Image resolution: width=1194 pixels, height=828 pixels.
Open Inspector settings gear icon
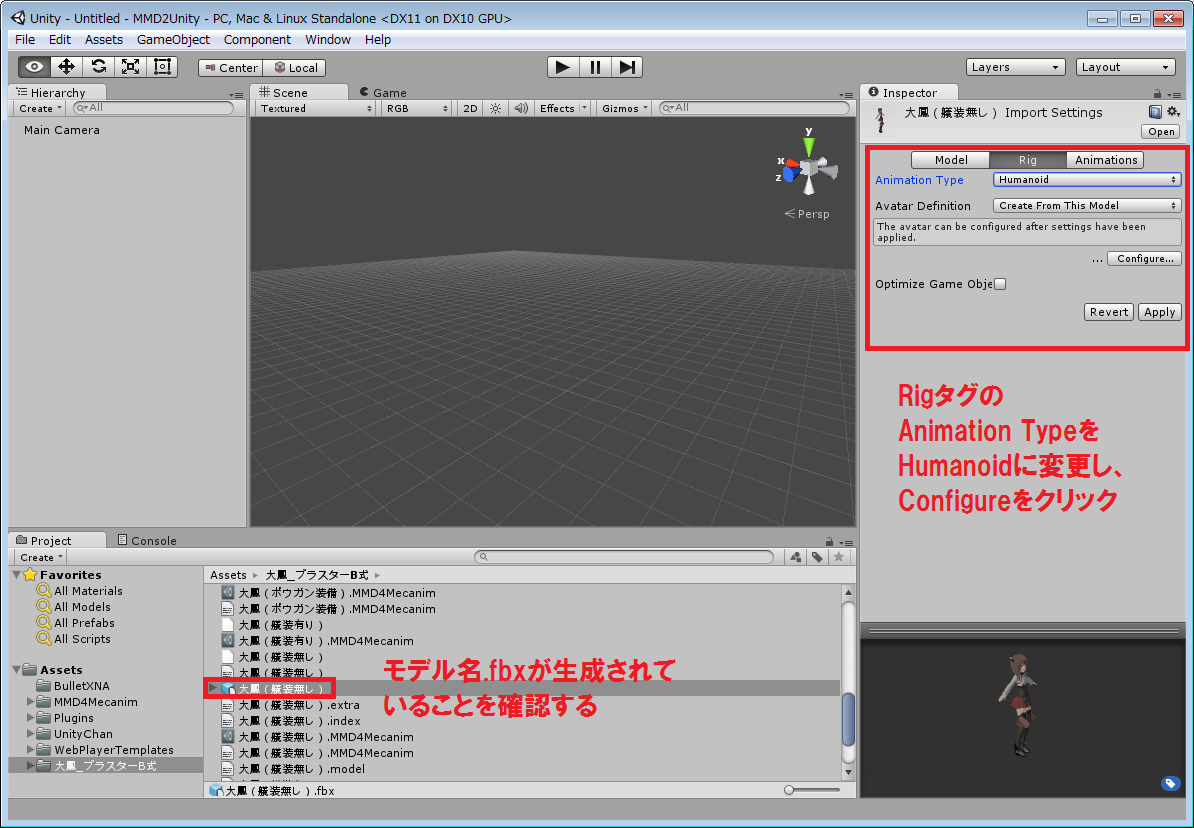1173,112
